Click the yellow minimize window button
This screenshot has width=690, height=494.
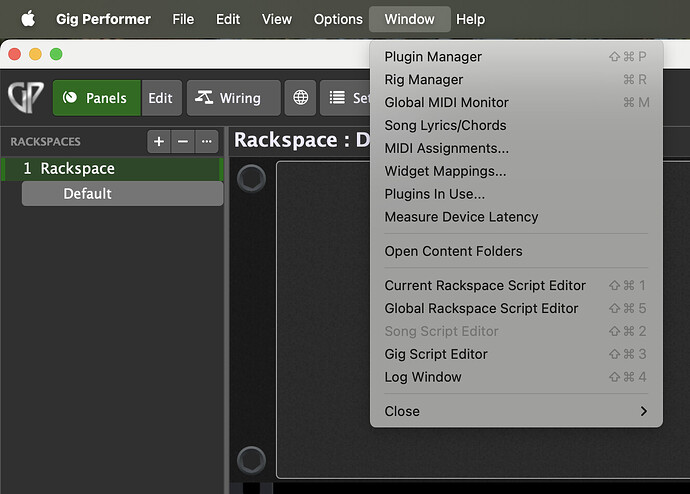coord(35,54)
